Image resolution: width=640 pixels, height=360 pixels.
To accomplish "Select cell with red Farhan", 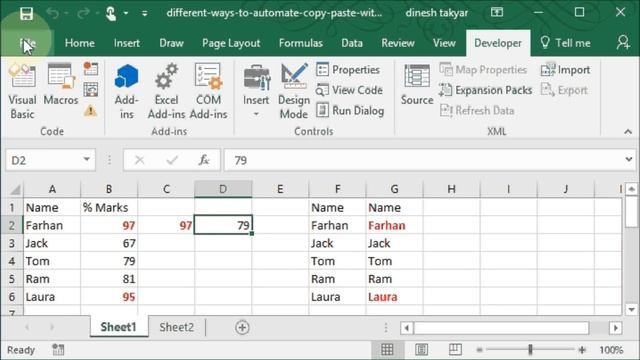I will pos(394,225).
